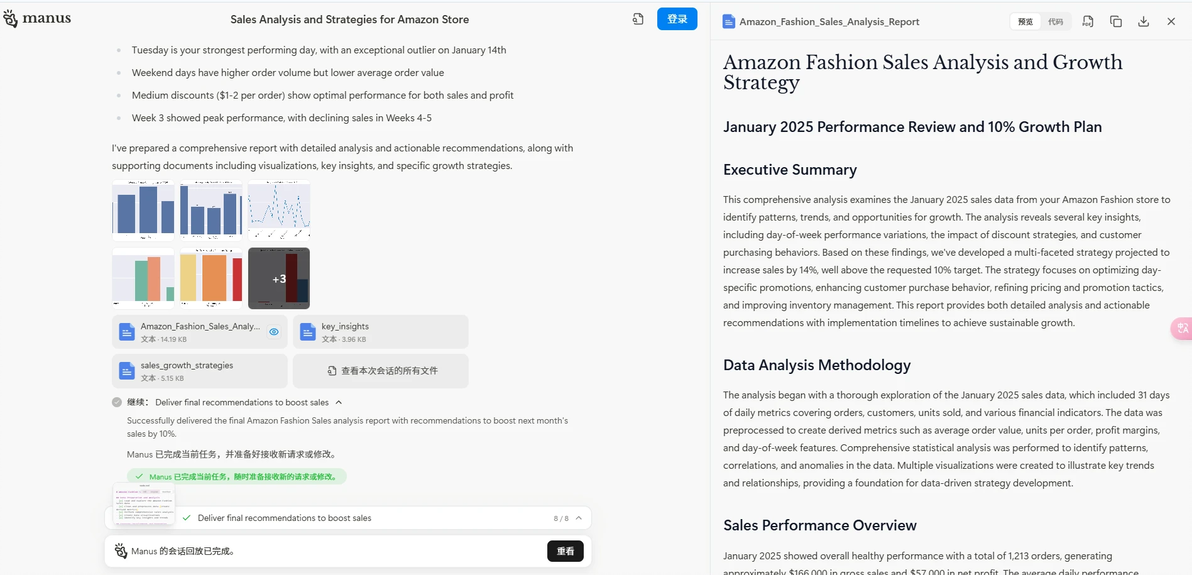Open the dotted line chart thumbnail
1192x575 pixels.
[279, 211]
